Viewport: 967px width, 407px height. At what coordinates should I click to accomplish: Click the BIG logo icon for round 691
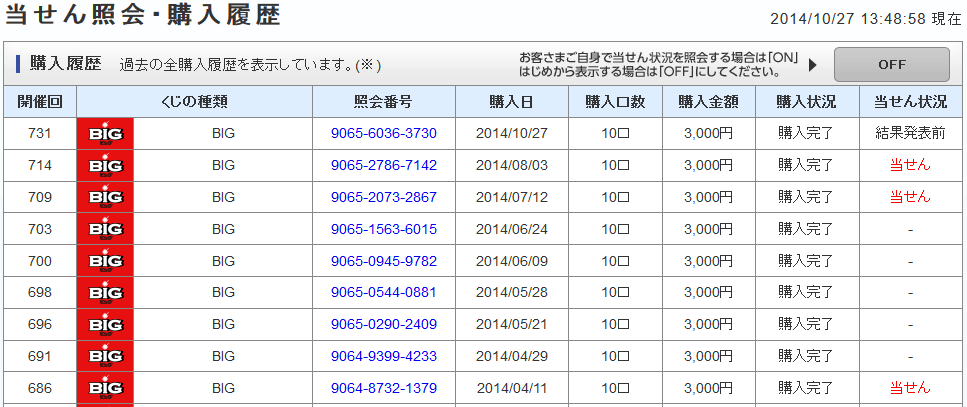(105, 356)
